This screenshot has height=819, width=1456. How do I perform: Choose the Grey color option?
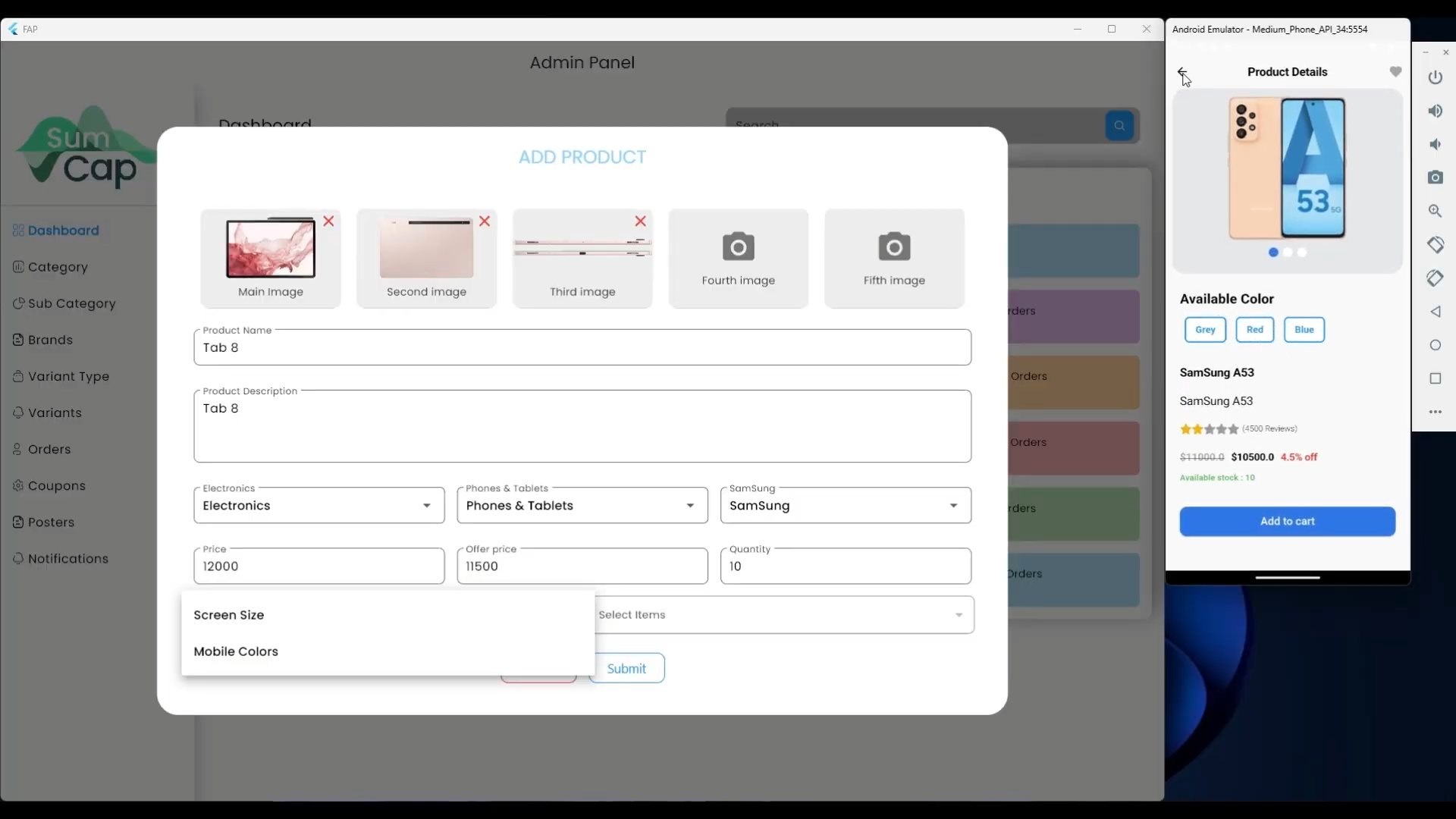[x=1205, y=330]
